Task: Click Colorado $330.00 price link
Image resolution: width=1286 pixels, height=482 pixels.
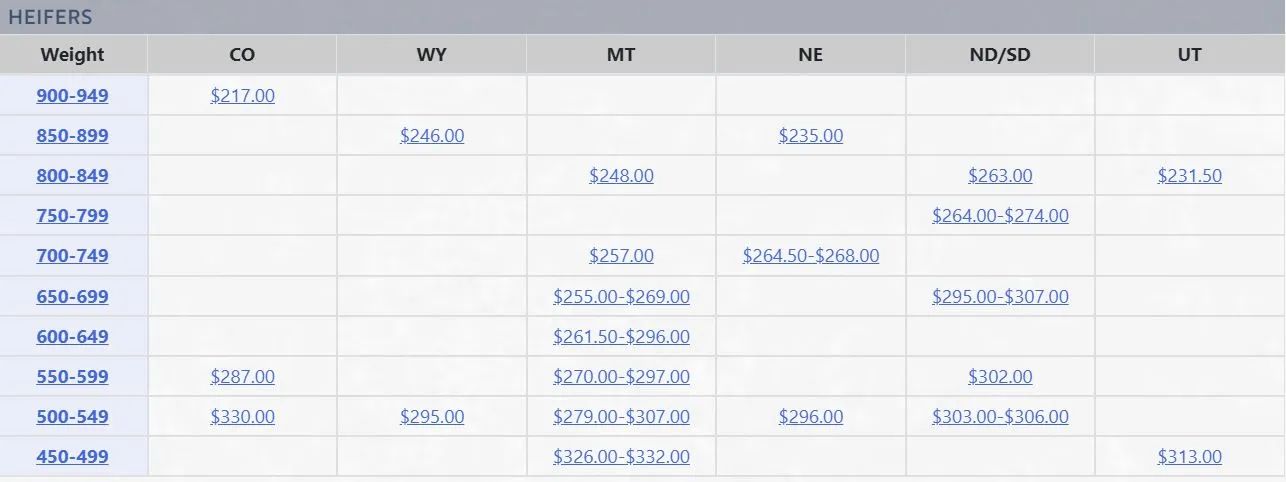Action: point(242,417)
